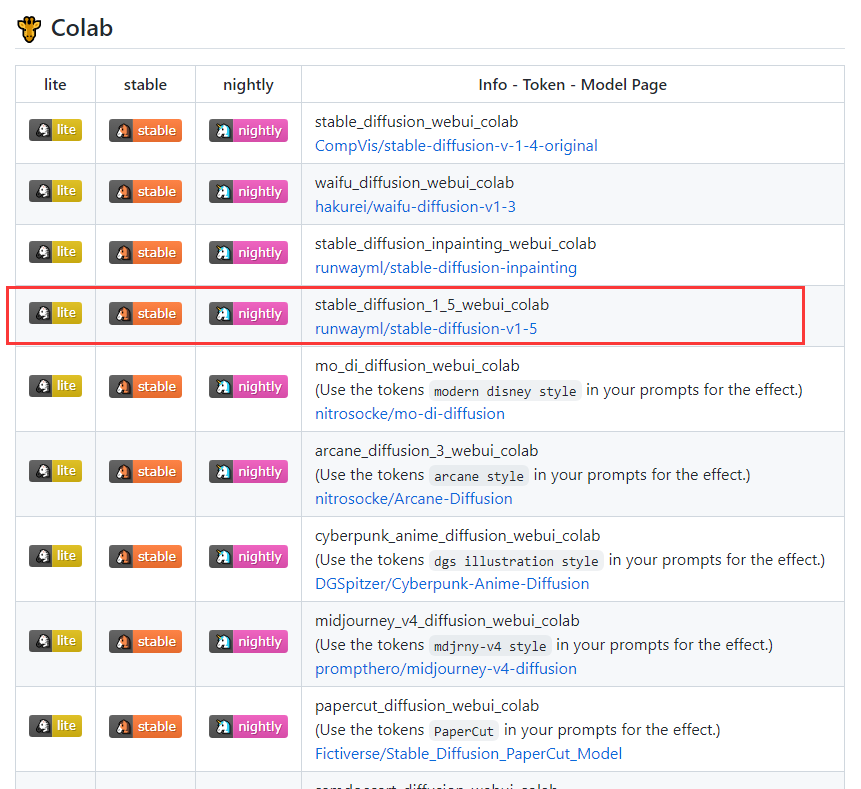Click the "Info - Token - Model Page" header
Screen dimensions: 861x789
(573, 85)
